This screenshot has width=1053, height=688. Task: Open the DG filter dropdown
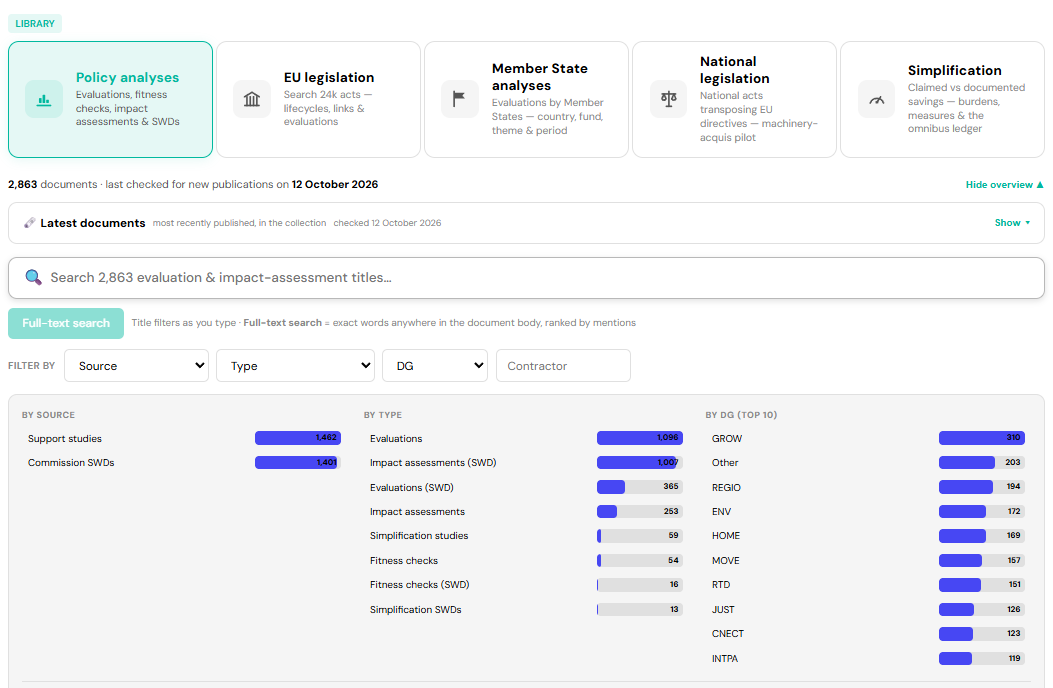pos(434,366)
